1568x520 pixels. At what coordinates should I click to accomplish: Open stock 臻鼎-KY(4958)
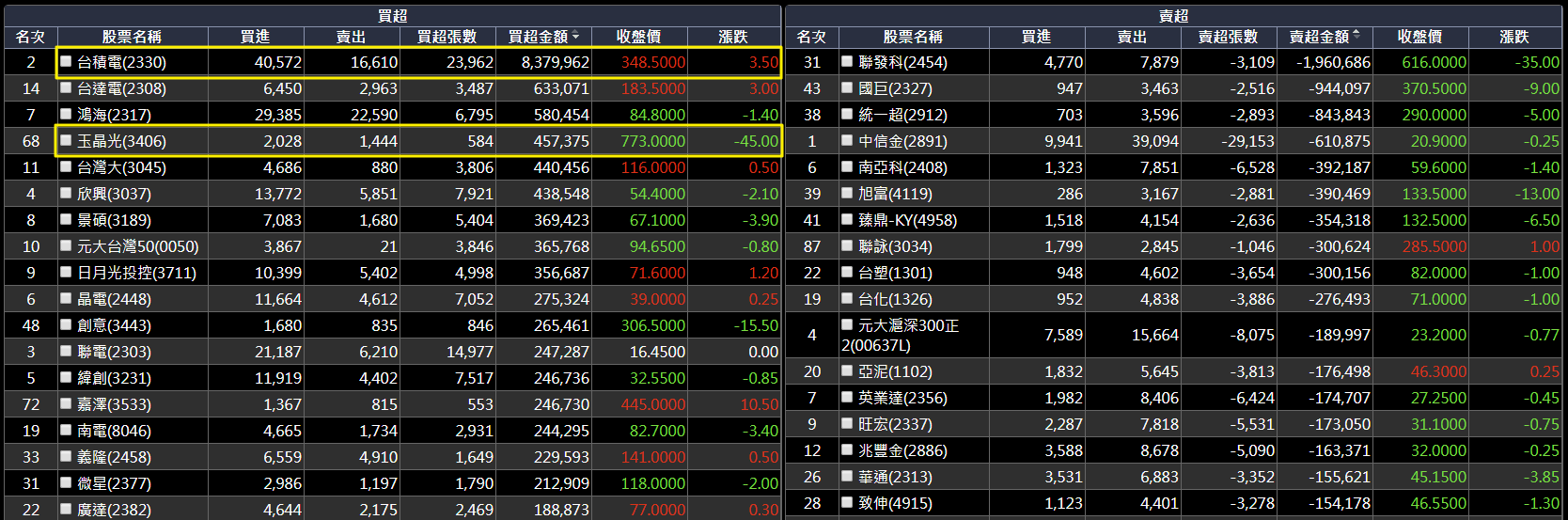click(907, 220)
